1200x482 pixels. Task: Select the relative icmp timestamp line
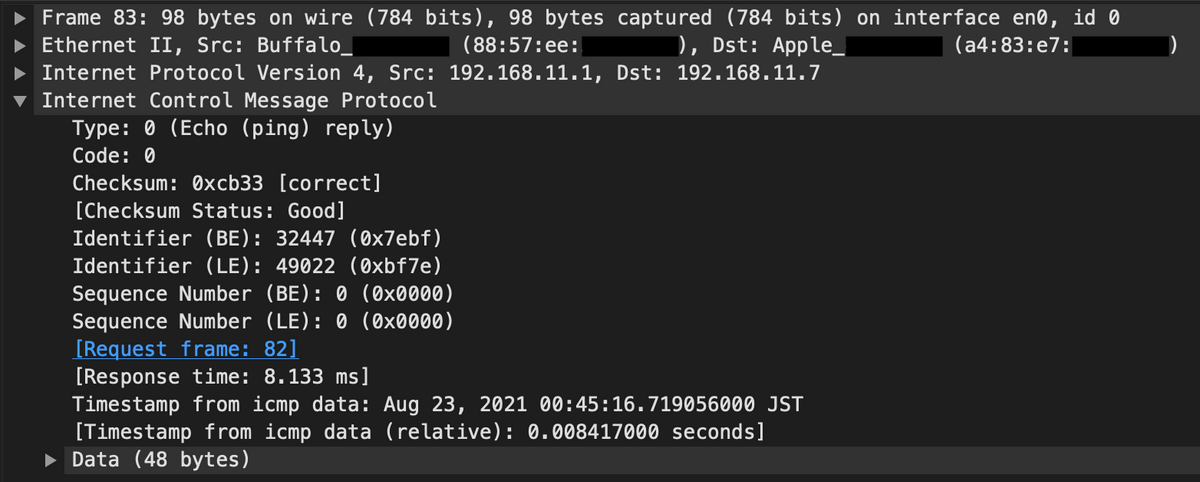point(419,432)
